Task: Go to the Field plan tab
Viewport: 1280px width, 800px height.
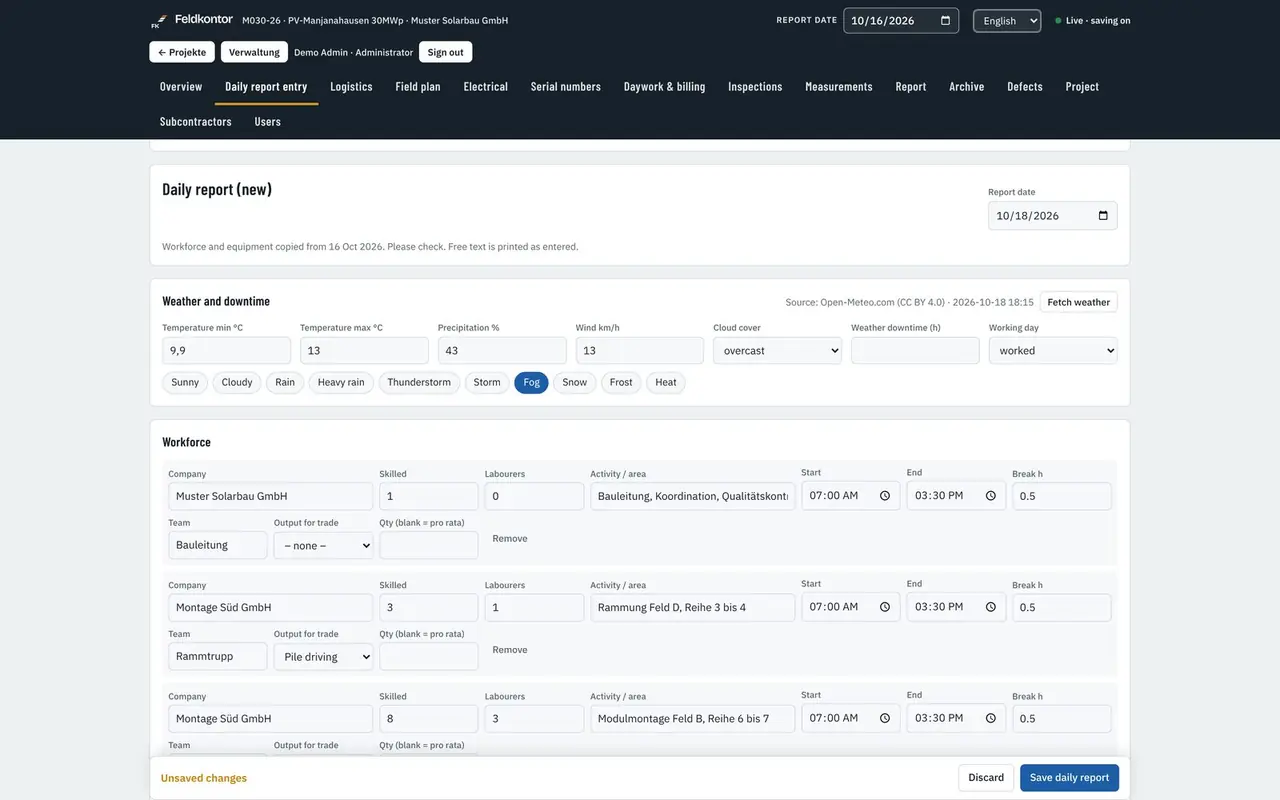Action: (x=418, y=87)
